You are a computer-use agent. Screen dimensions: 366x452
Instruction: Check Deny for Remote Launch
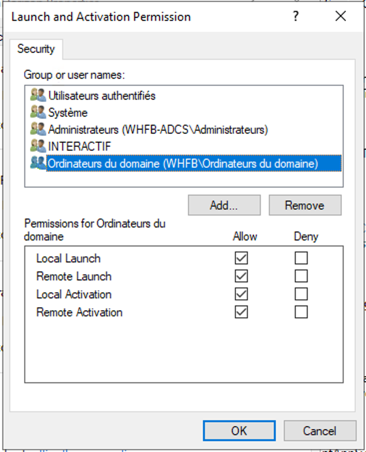(301, 276)
